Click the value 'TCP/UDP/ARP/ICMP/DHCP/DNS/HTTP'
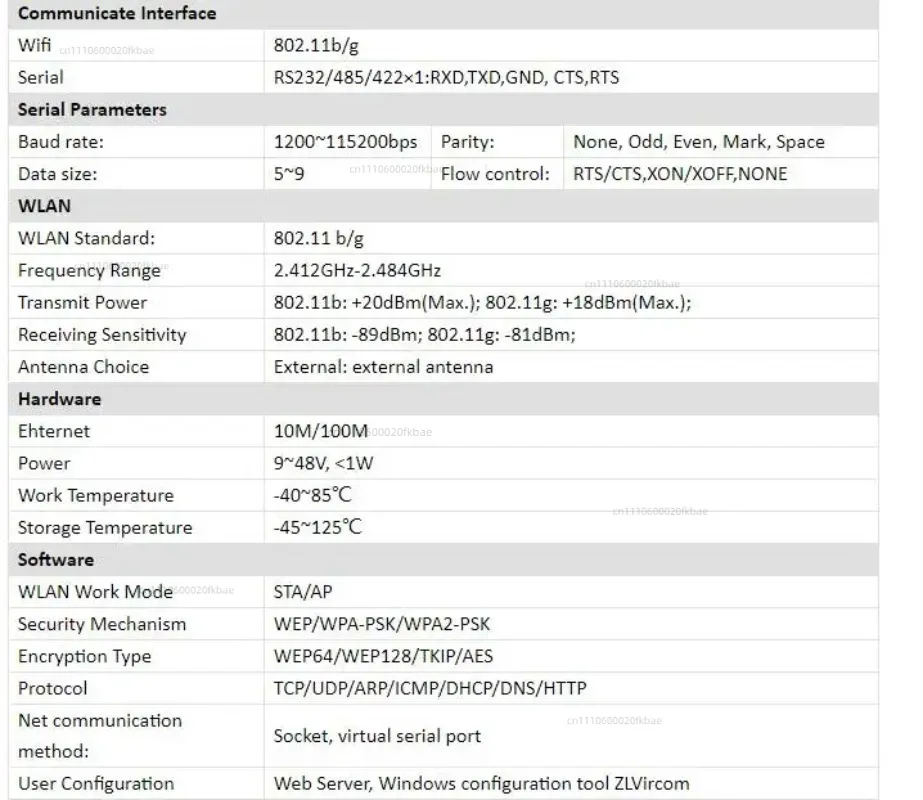 (430, 688)
